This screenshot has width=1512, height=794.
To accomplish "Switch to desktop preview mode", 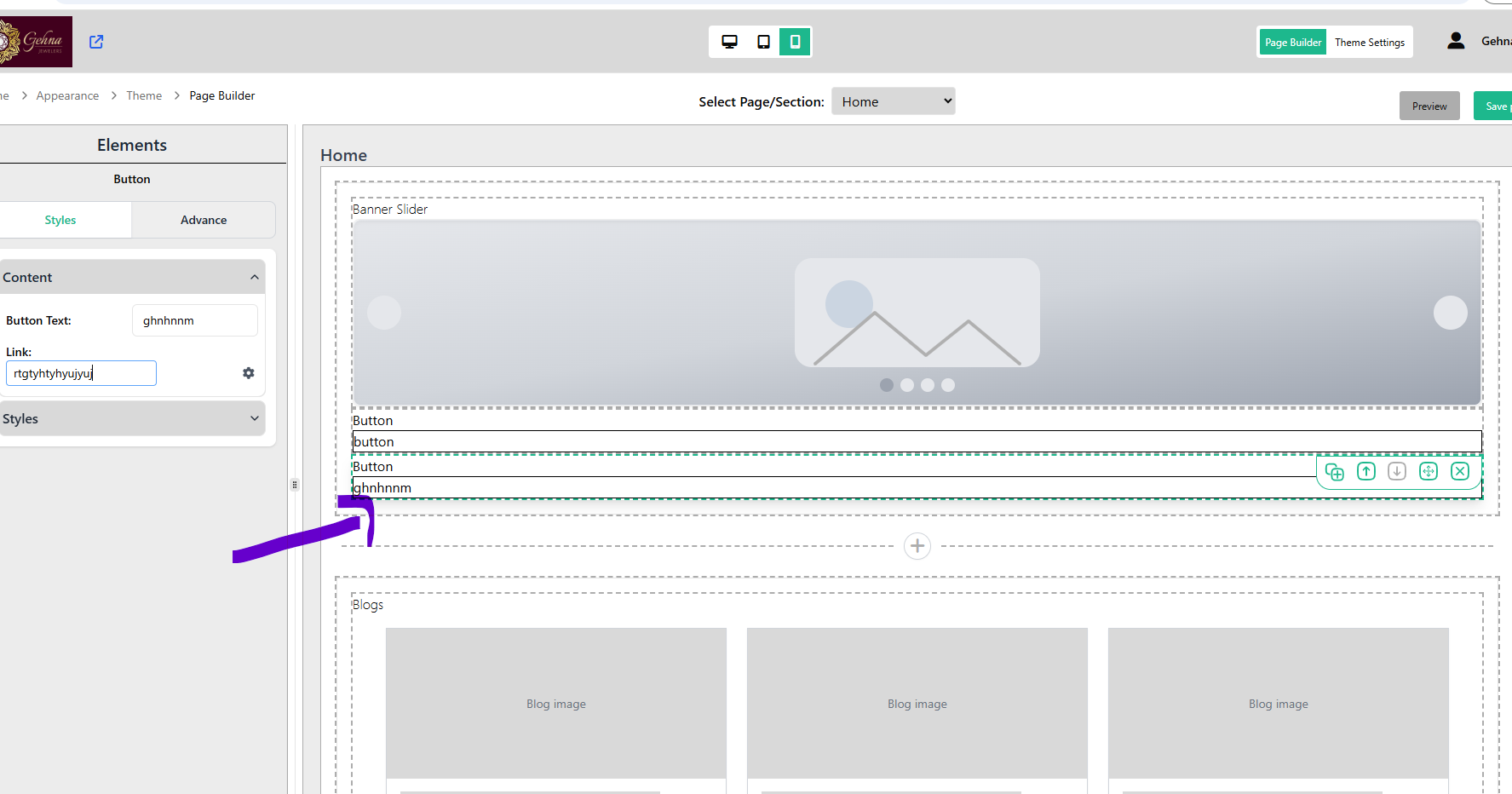I will (x=729, y=42).
